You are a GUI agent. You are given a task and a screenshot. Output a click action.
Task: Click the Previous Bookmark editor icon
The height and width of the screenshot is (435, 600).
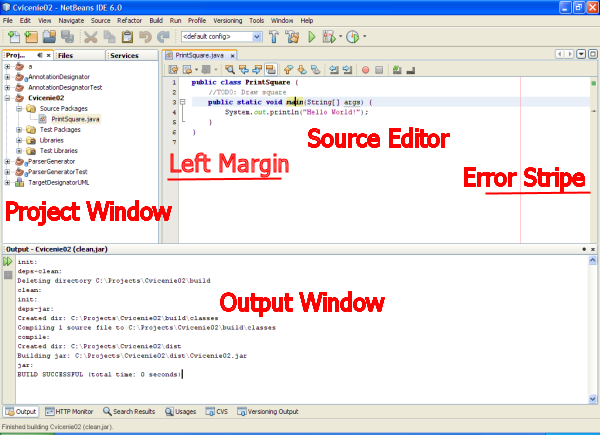(288, 69)
